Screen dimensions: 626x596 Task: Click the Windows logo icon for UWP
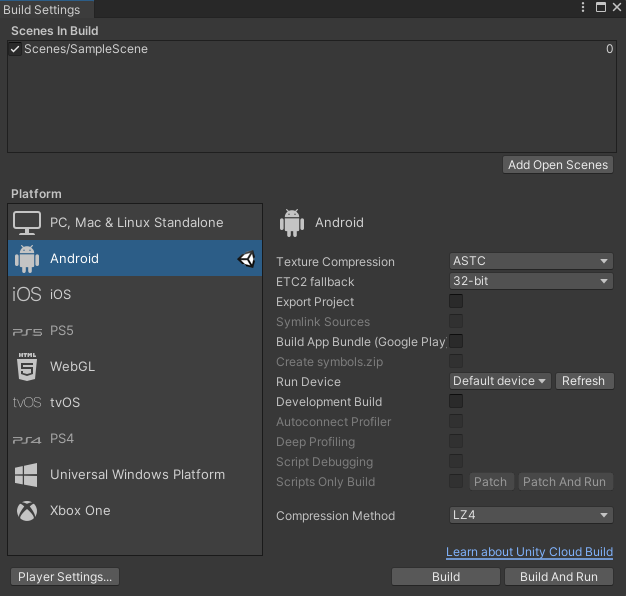[x=26, y=475]
